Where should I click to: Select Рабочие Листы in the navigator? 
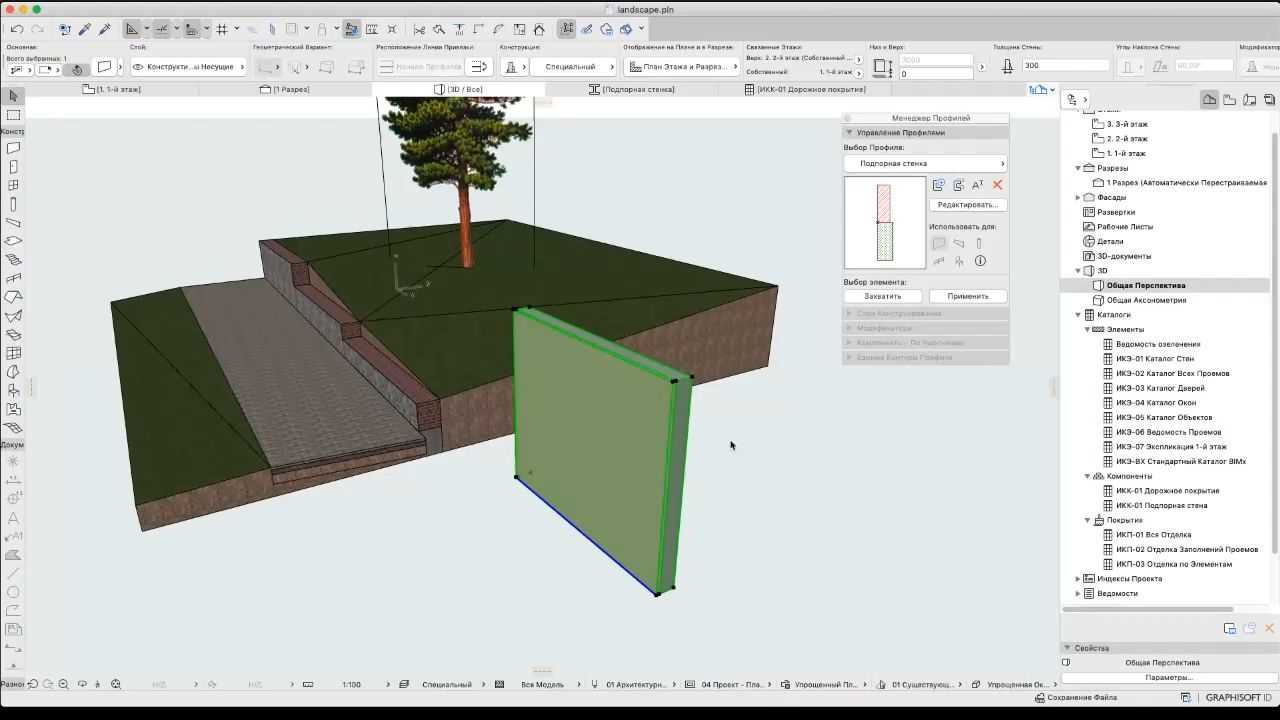coord(1125,227)
